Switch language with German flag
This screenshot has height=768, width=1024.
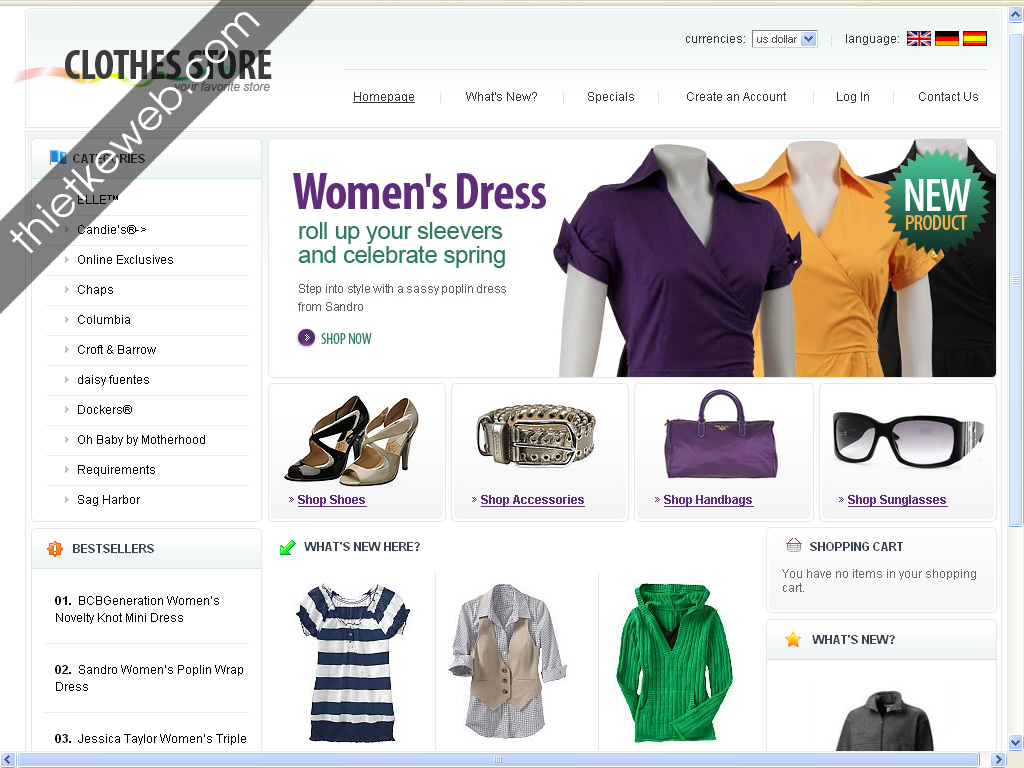pos(946,39)
